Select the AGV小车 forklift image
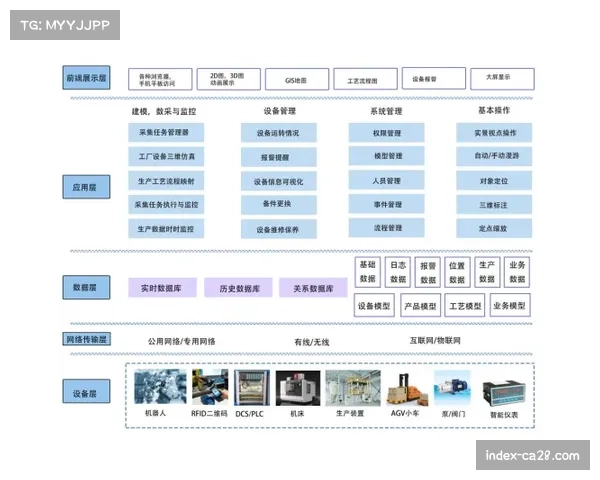600x480 pixels. pos(407,390)
